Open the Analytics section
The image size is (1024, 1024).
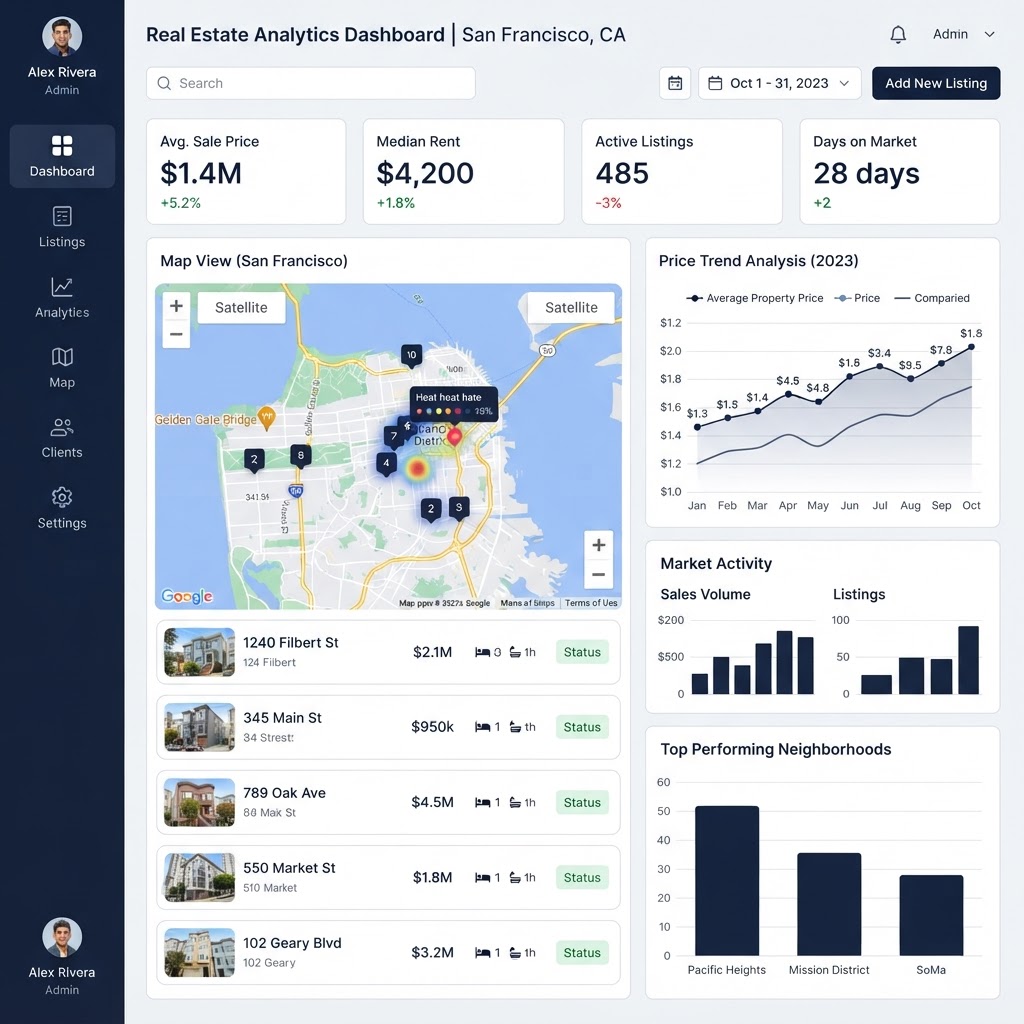pyautogui.click(x=62, y=298)
